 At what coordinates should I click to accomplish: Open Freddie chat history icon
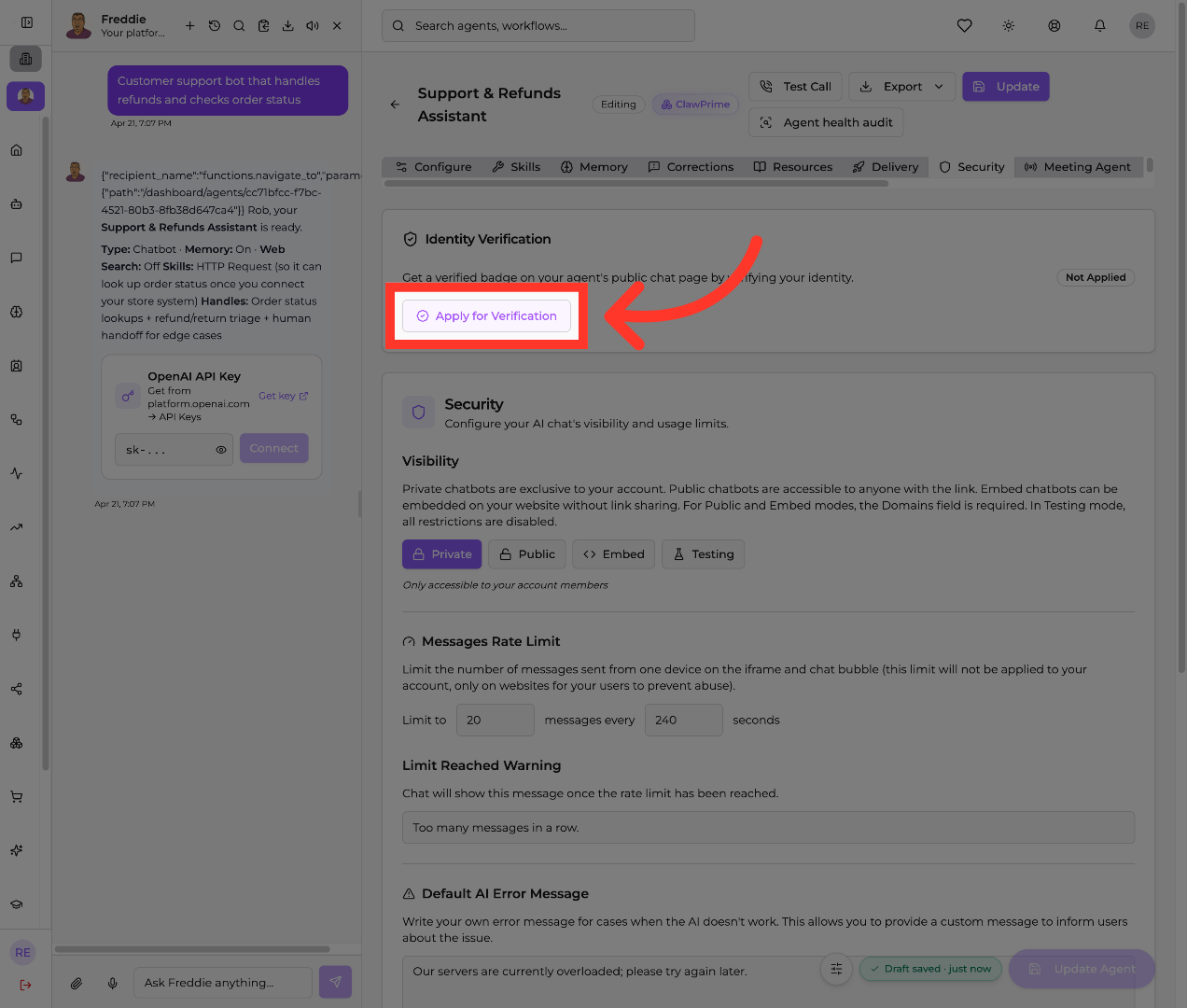(x=215, y=26)
